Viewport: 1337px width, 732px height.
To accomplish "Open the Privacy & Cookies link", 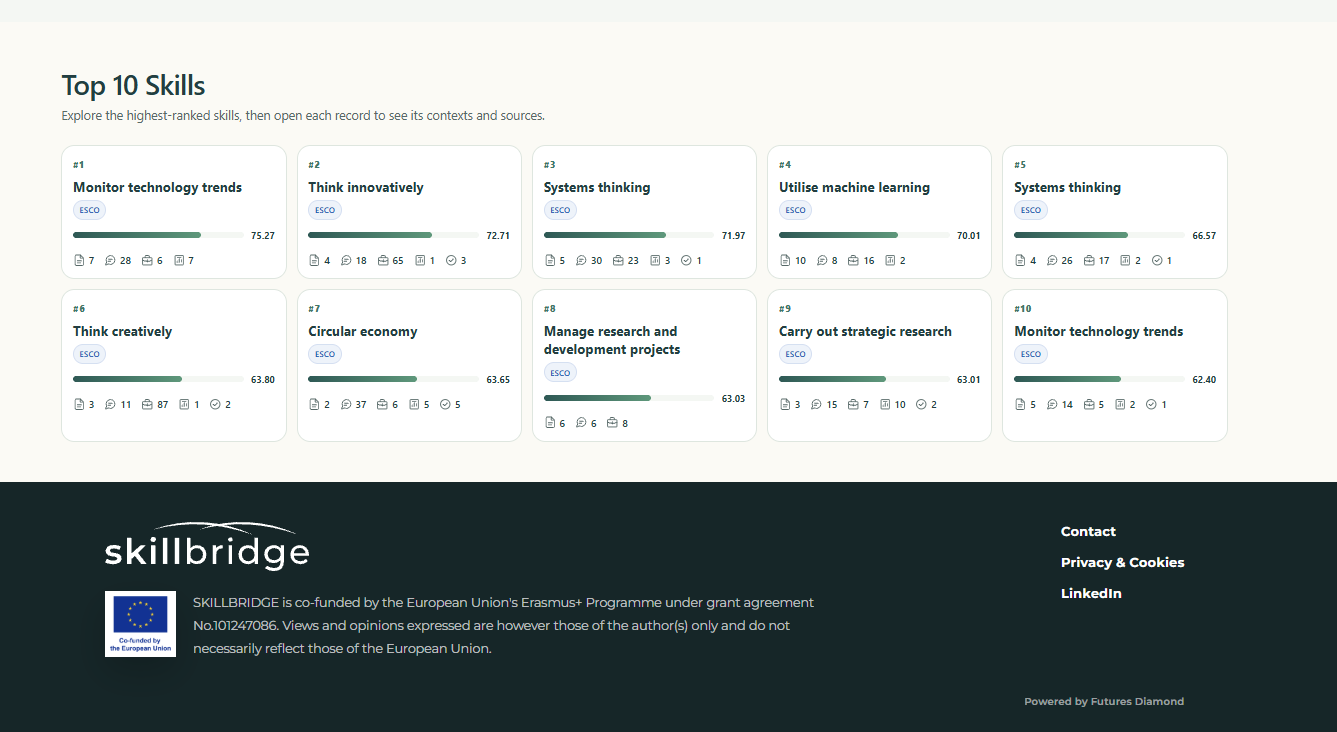I will 1122,562.
